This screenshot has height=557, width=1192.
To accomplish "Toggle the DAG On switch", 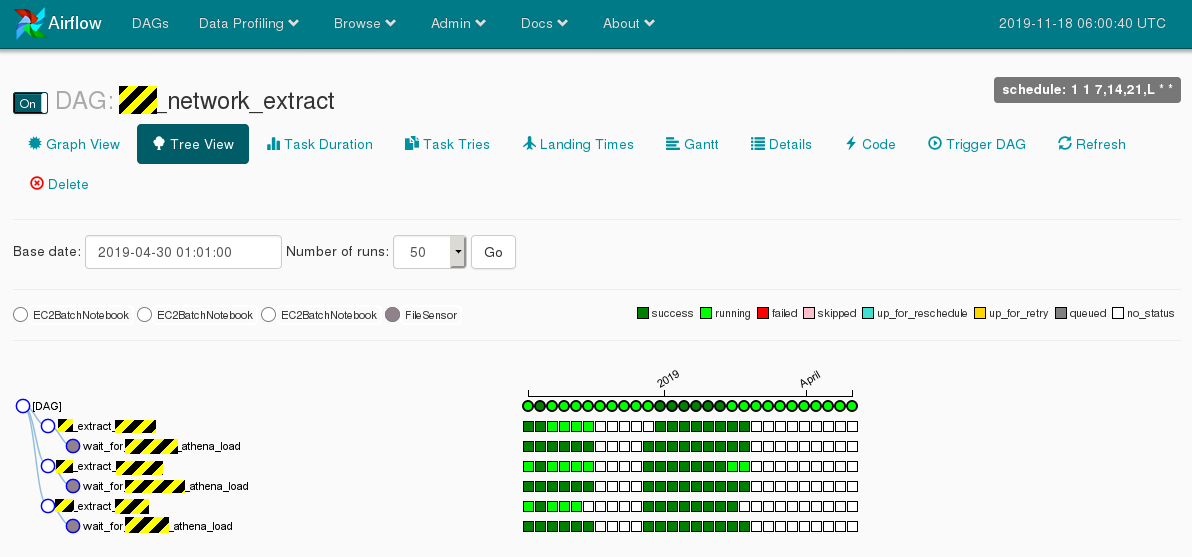I will [30, 103].
